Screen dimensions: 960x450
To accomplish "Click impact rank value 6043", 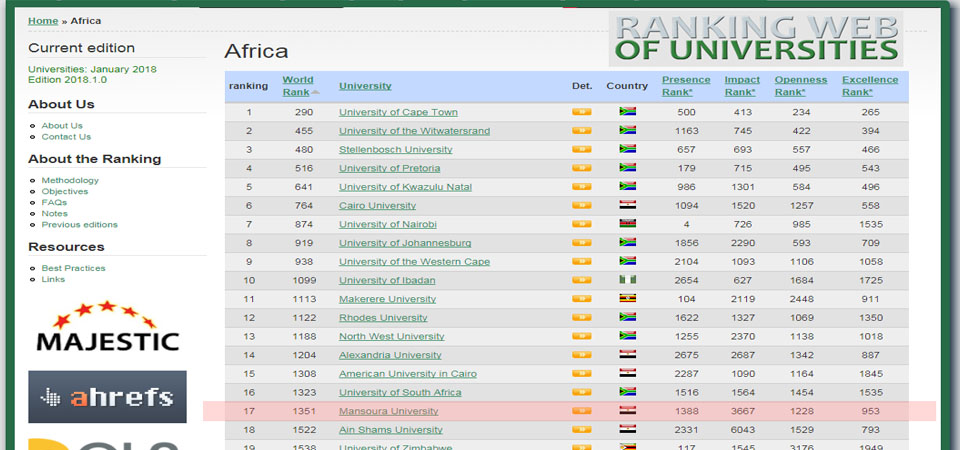I will coord(743,430).
